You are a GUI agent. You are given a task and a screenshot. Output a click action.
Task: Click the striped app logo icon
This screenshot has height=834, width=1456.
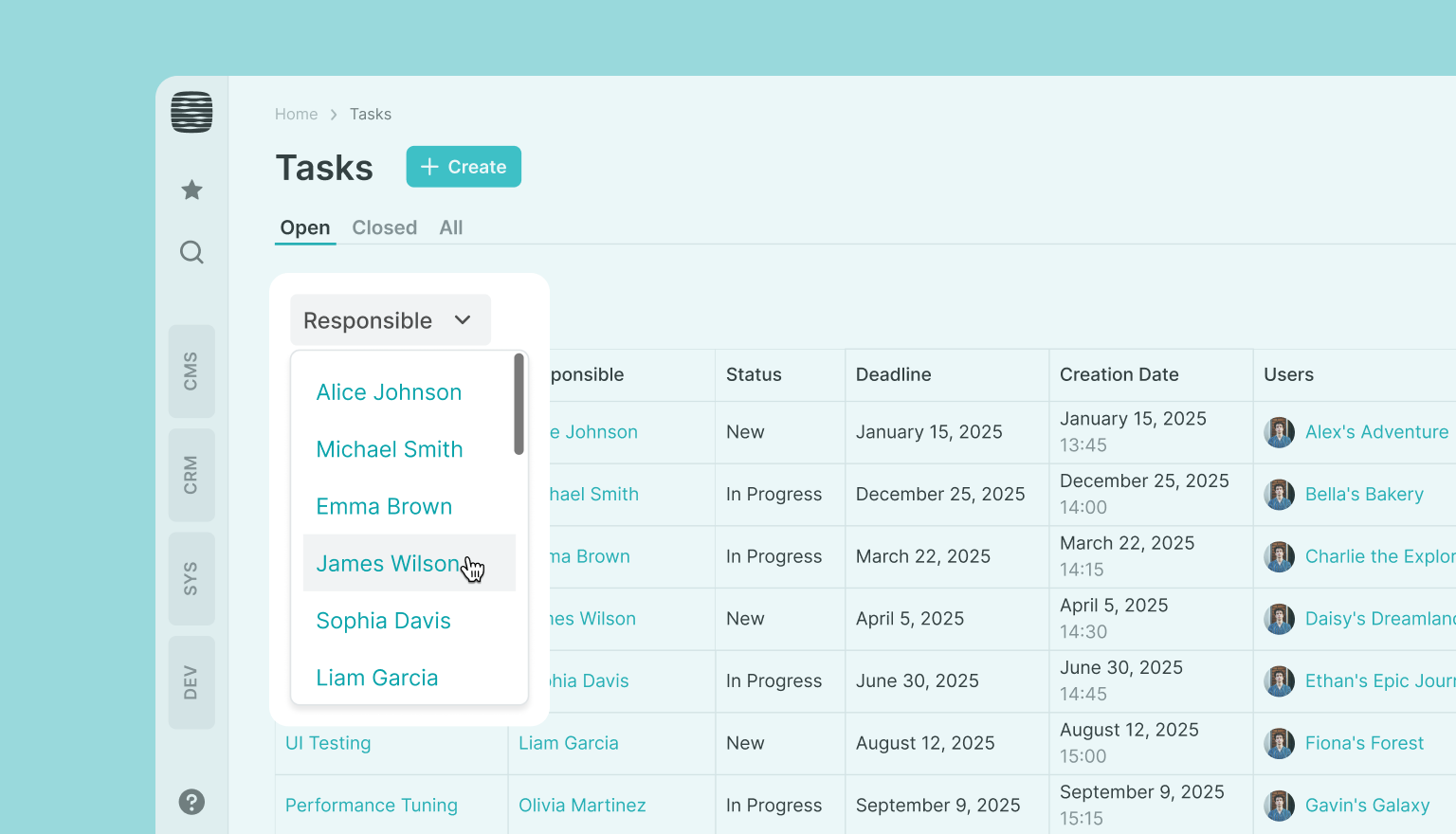(x=191, y=113)
